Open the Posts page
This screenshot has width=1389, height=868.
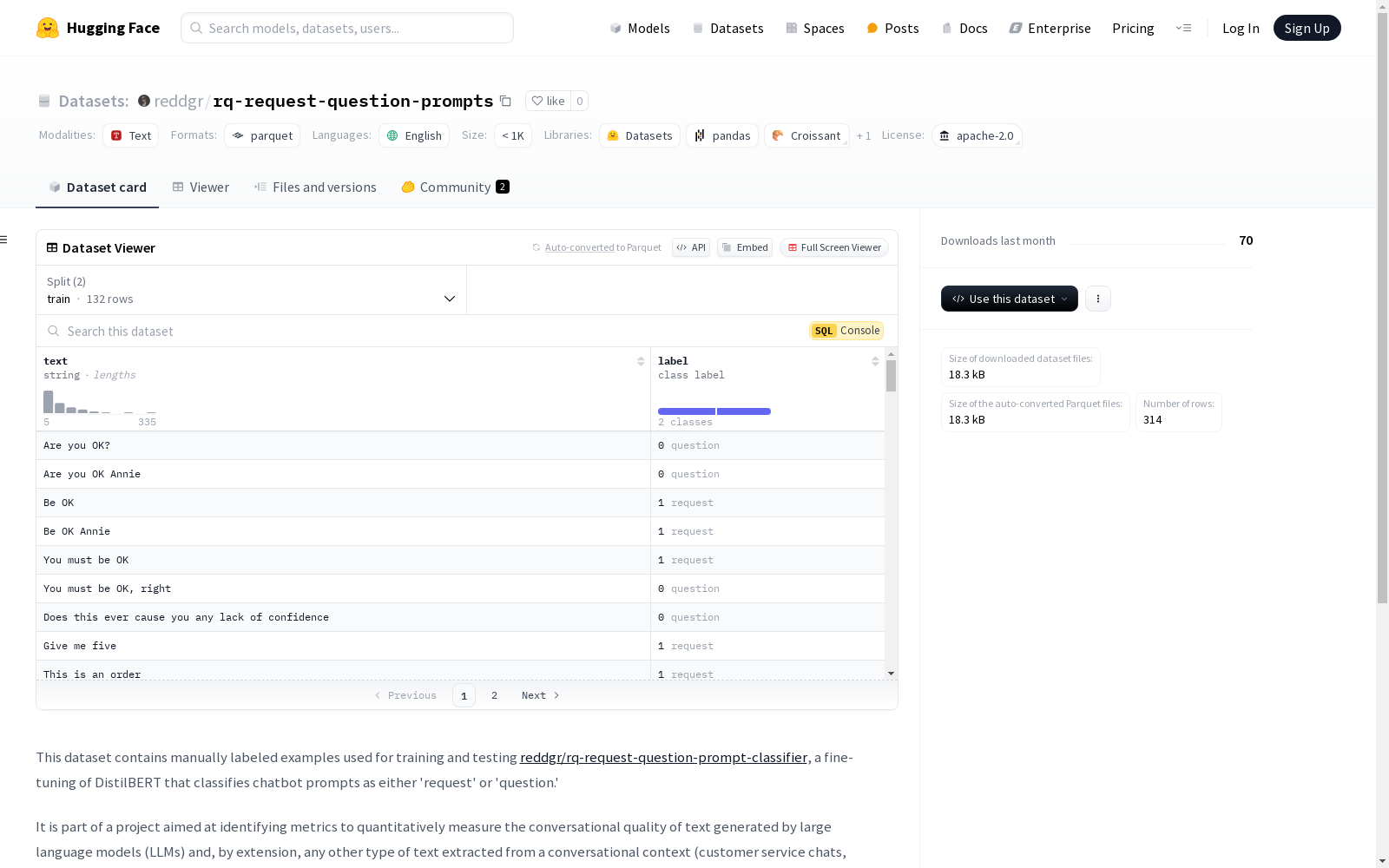(x=892, y=28)
